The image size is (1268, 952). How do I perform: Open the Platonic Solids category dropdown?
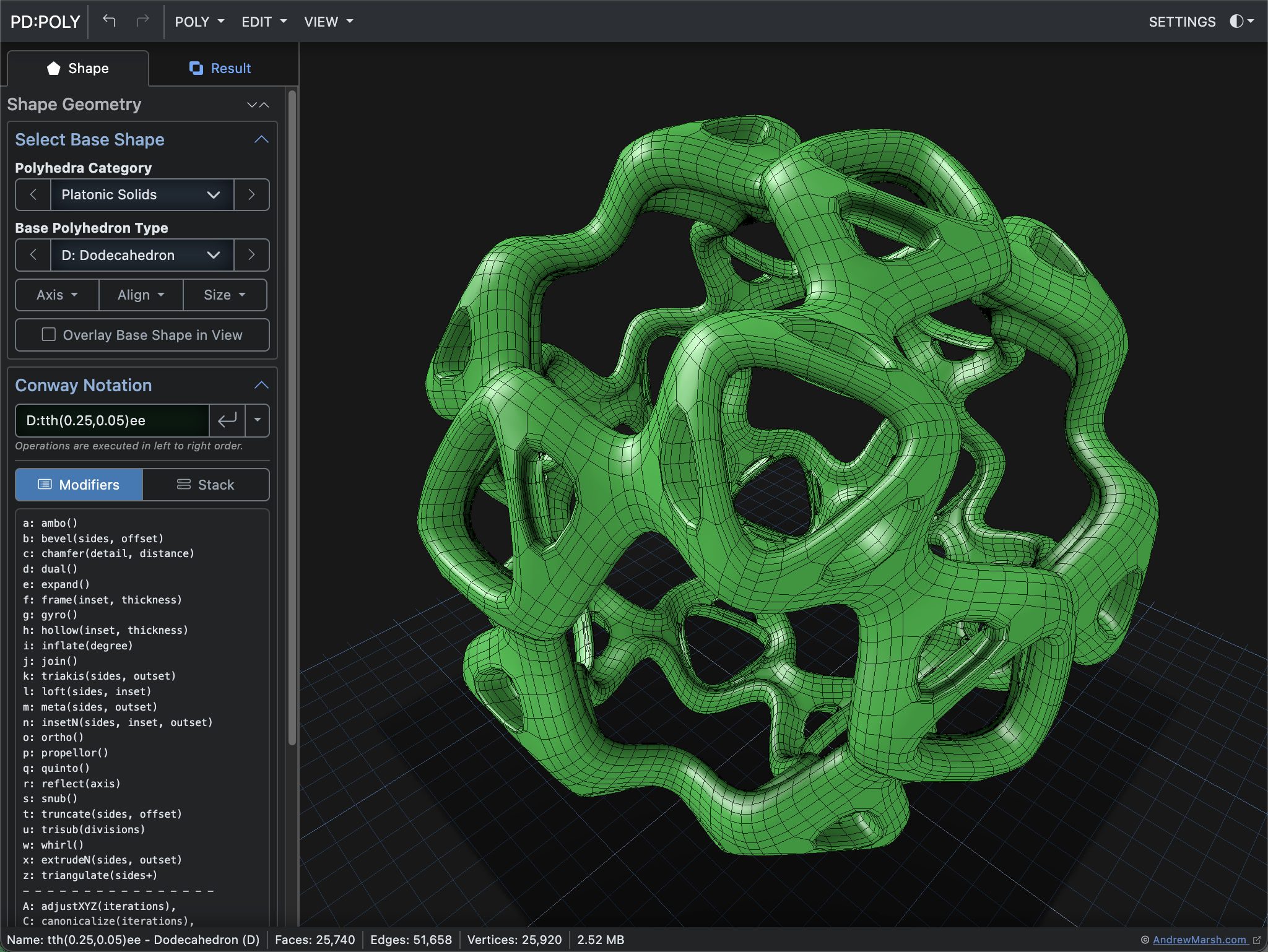click(142, 194)
